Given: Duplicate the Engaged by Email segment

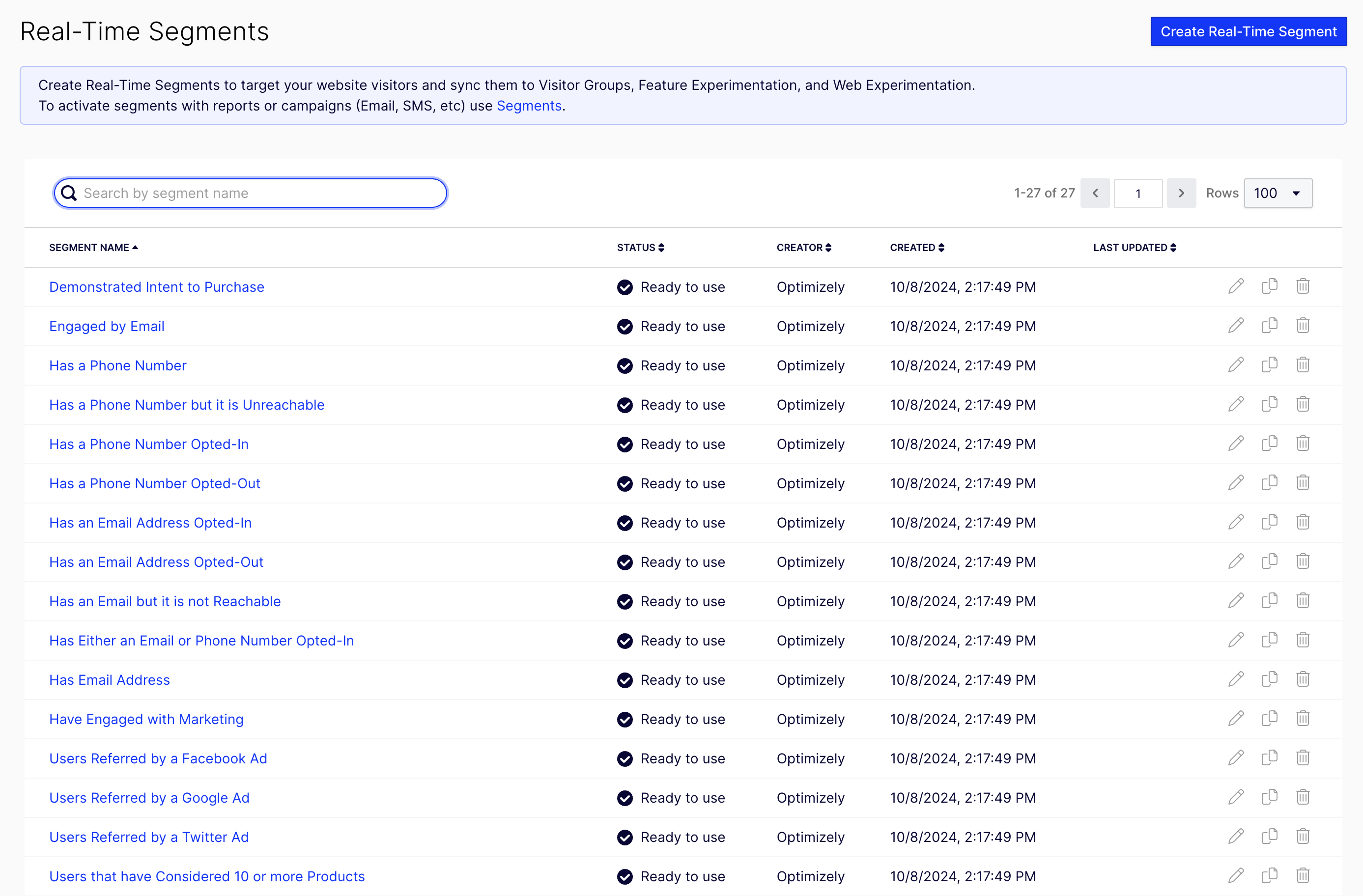Looking at the screenshot, I should 1269,326.
